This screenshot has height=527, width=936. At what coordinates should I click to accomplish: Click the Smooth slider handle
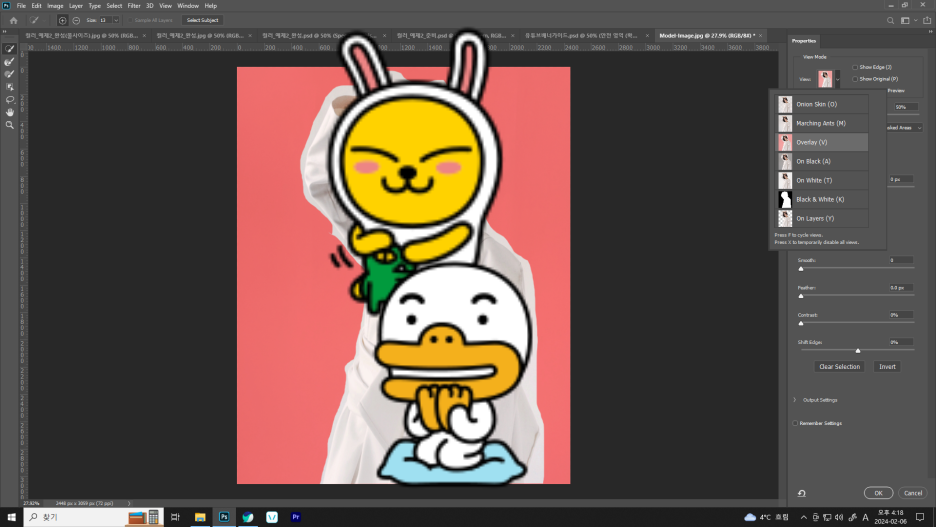click(x=801, y=269)
